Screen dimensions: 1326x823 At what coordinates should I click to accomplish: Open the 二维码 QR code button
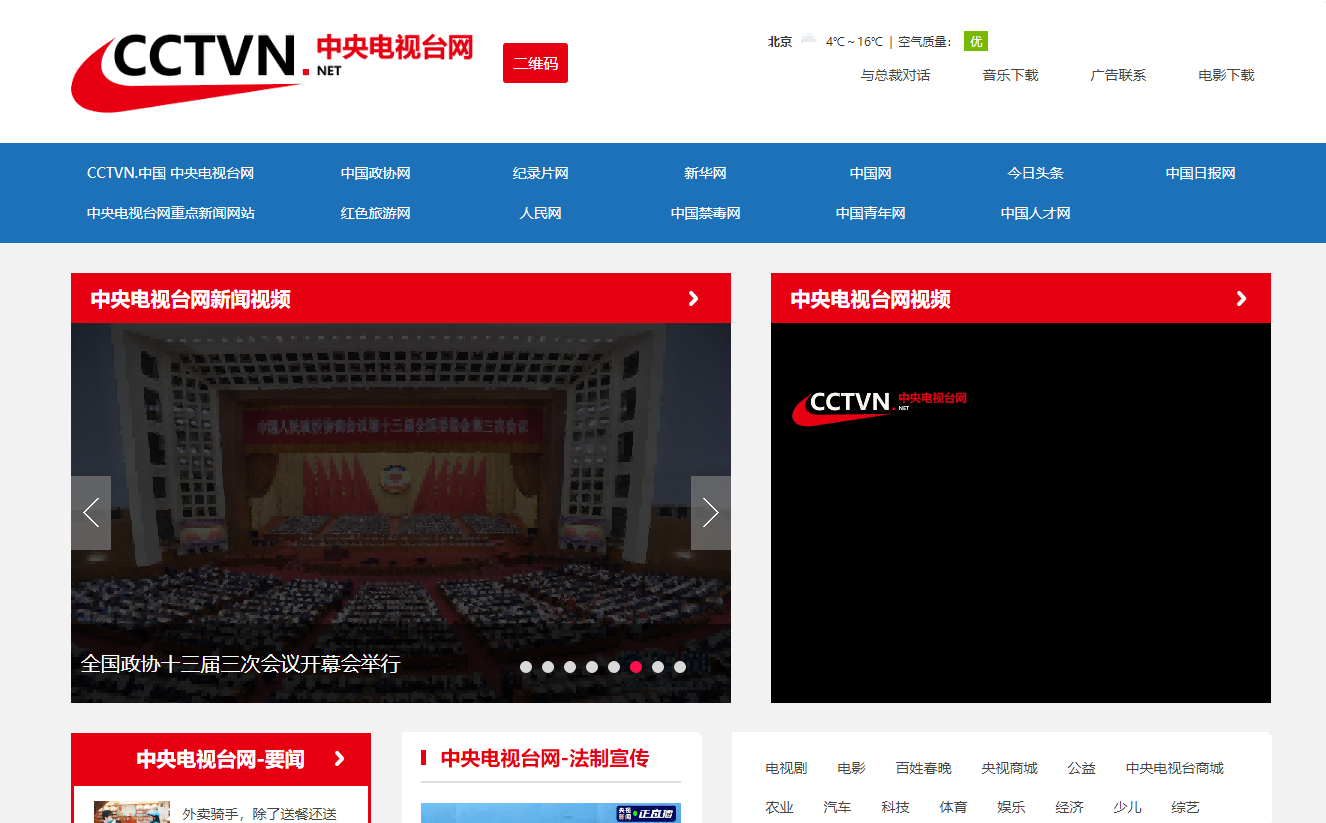click(535, 63)
